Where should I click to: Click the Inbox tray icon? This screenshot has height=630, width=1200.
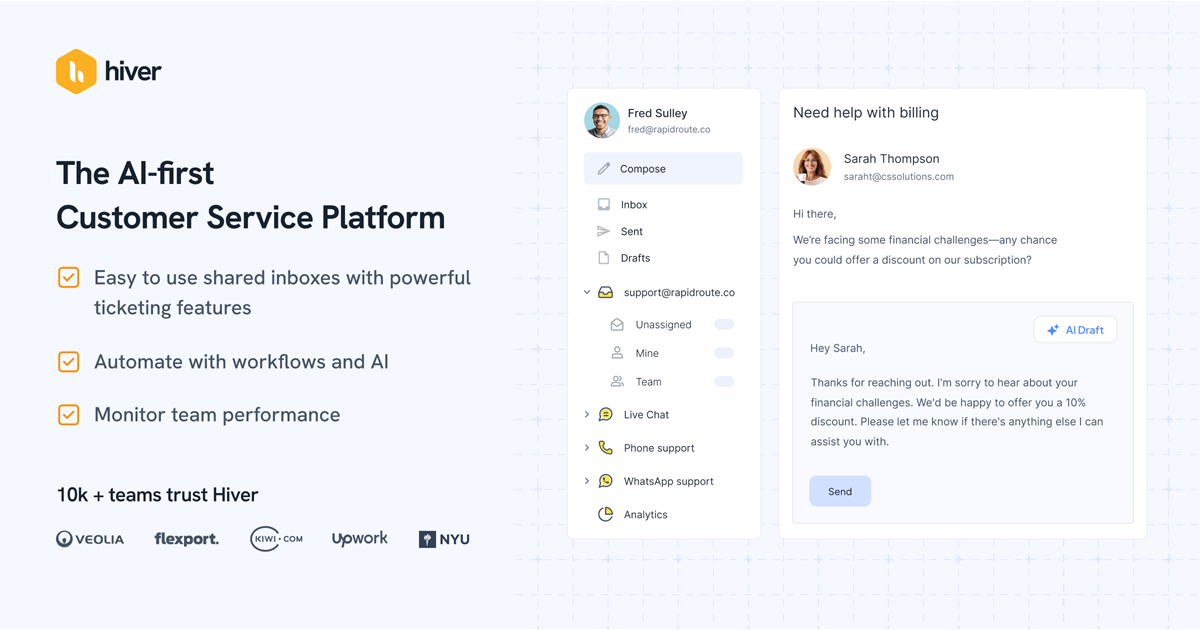click(x=604, y=204)
